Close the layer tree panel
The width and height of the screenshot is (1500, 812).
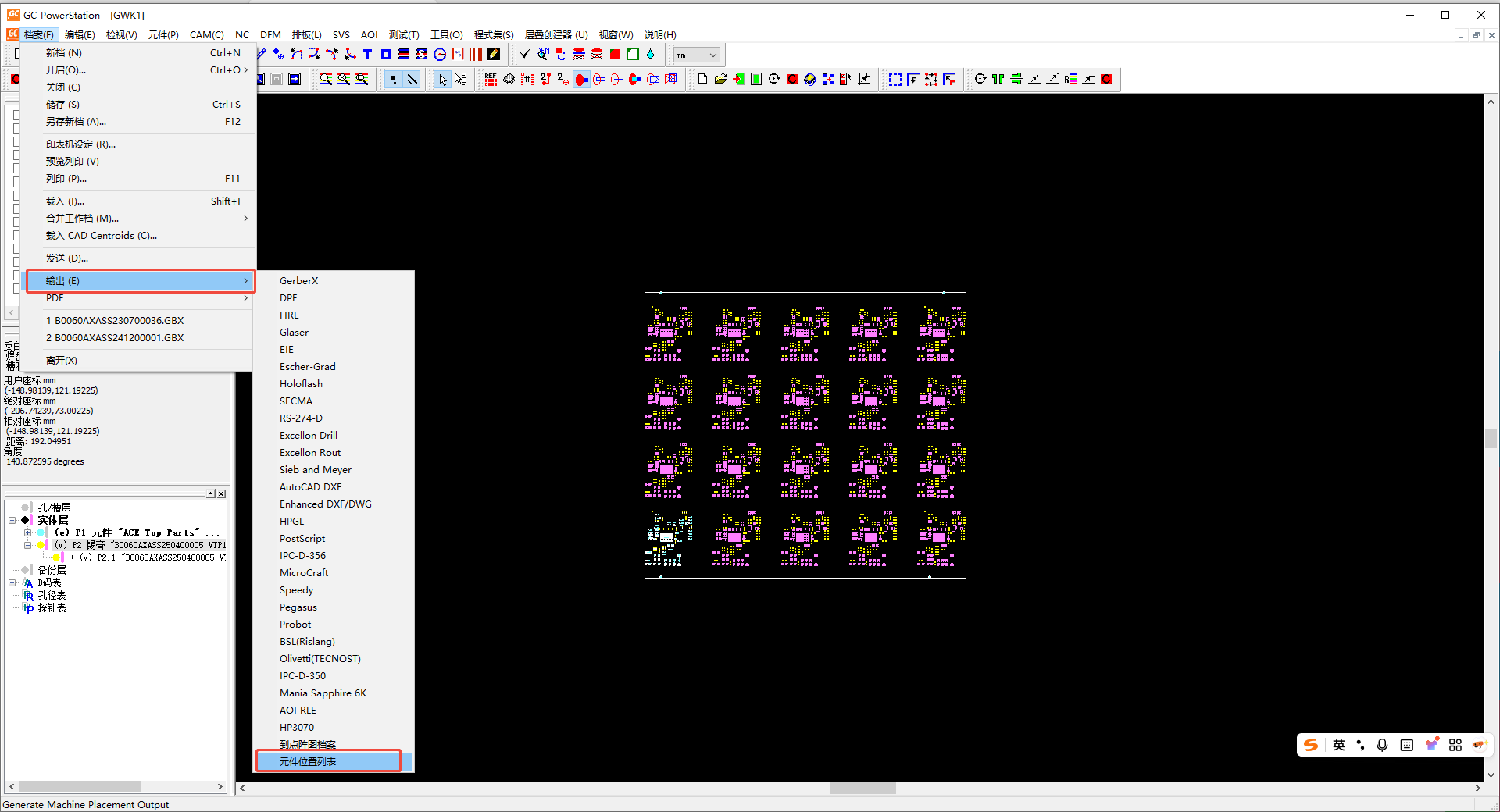[x=222, y=494]
